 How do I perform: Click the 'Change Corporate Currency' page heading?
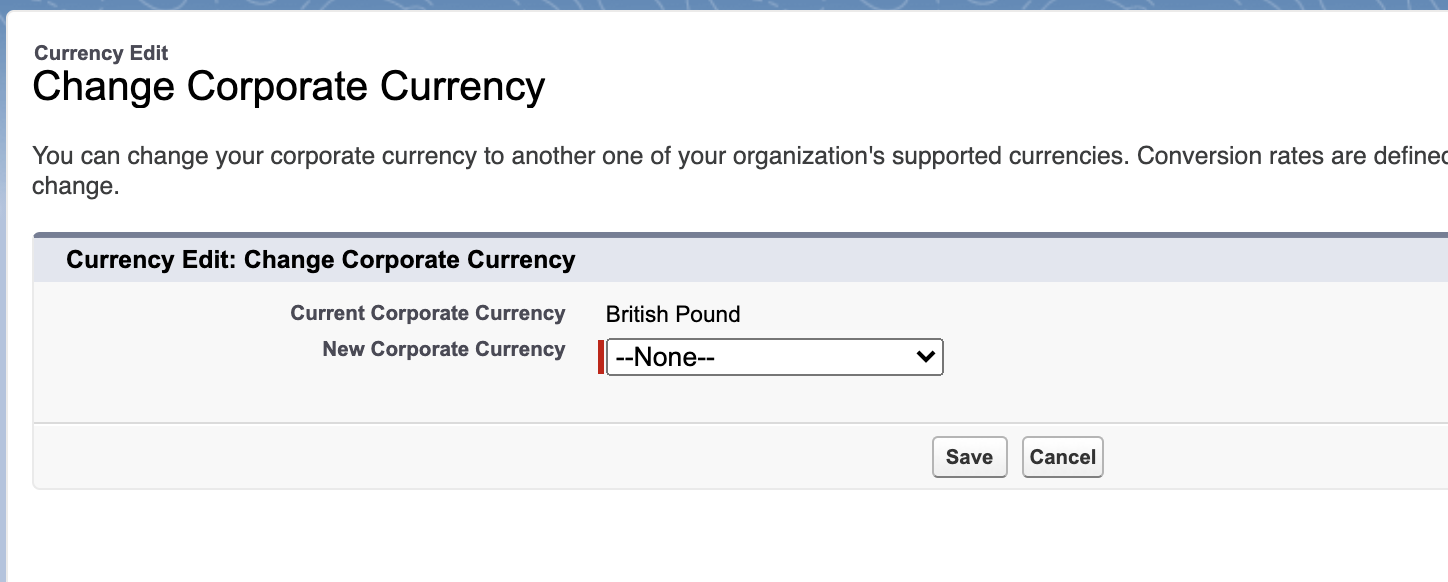tap(288, 86)
